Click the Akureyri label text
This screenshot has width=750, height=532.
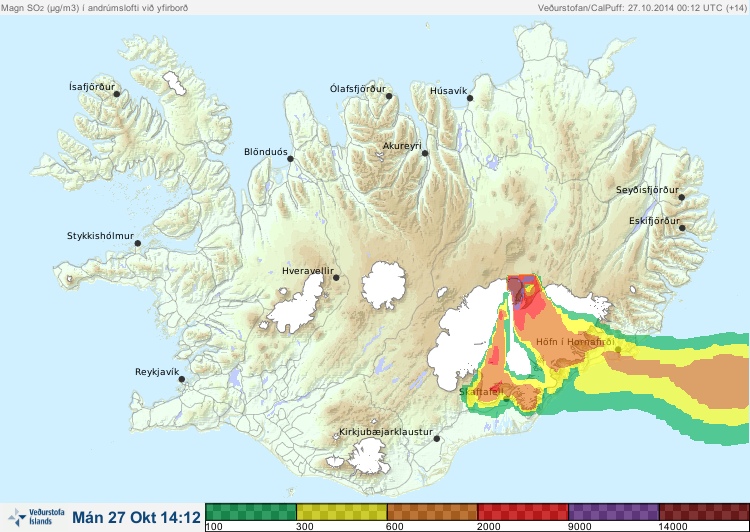(x=402, y=146)
